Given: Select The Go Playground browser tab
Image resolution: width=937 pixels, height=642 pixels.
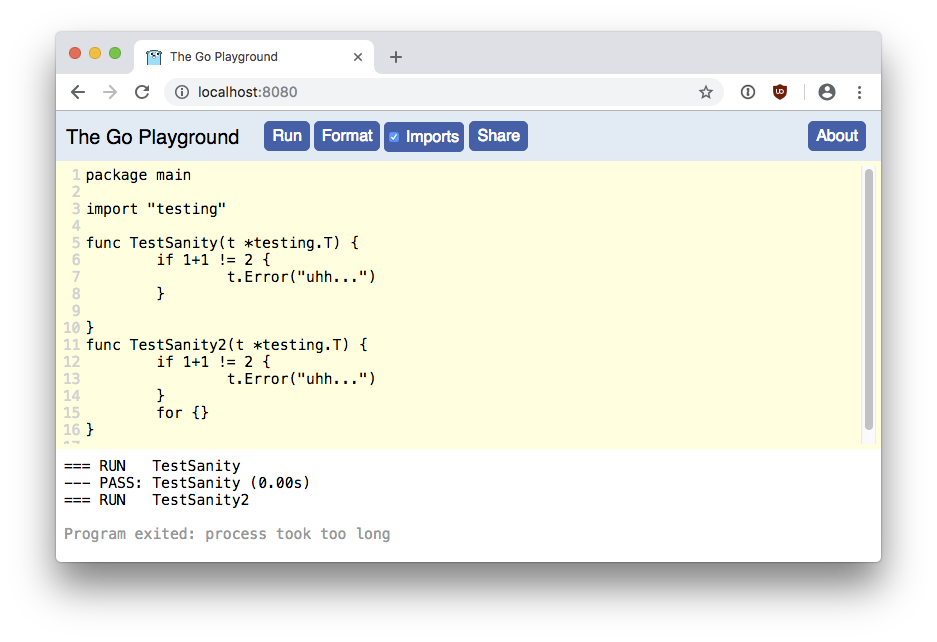Looking at the screenshot, I should coord(254,57).
